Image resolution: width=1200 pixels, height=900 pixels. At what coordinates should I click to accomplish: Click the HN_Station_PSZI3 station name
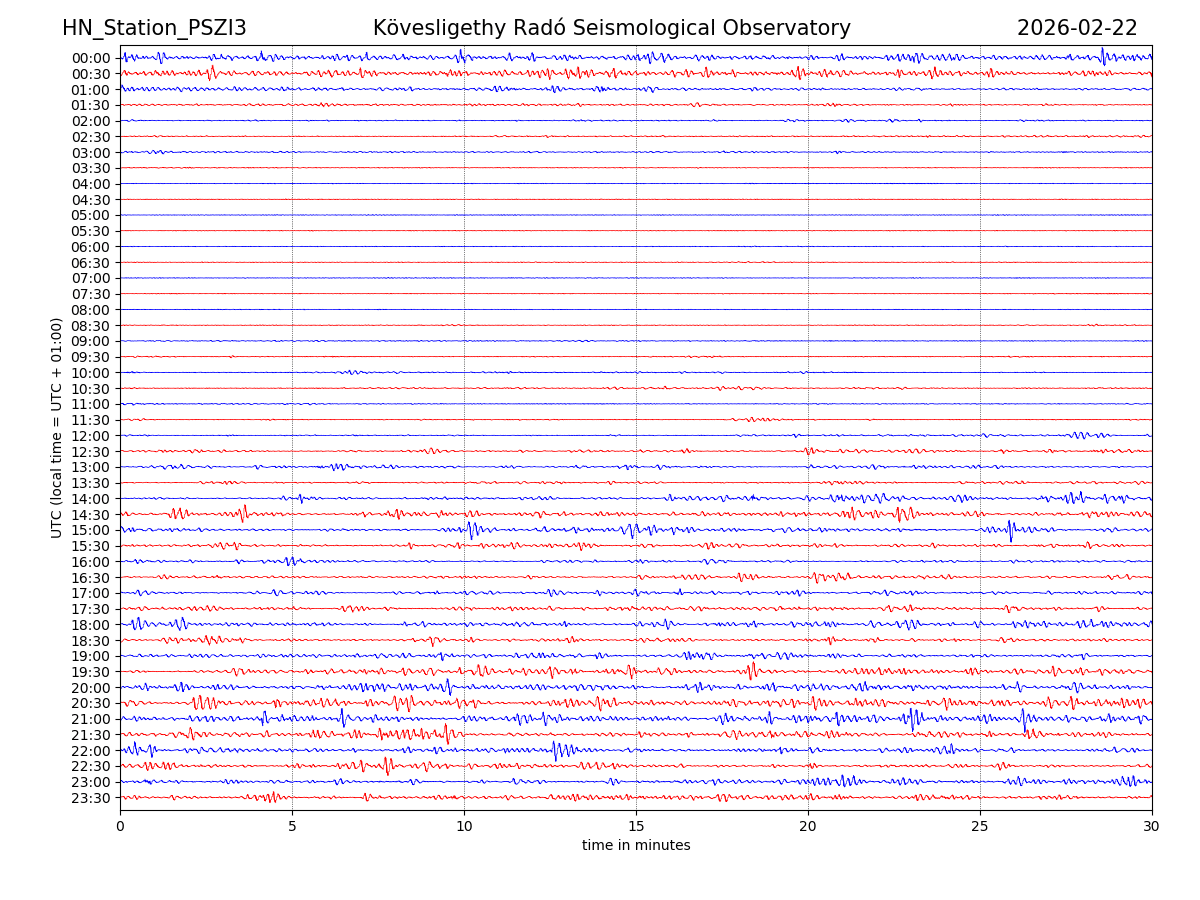click(154, 29)
